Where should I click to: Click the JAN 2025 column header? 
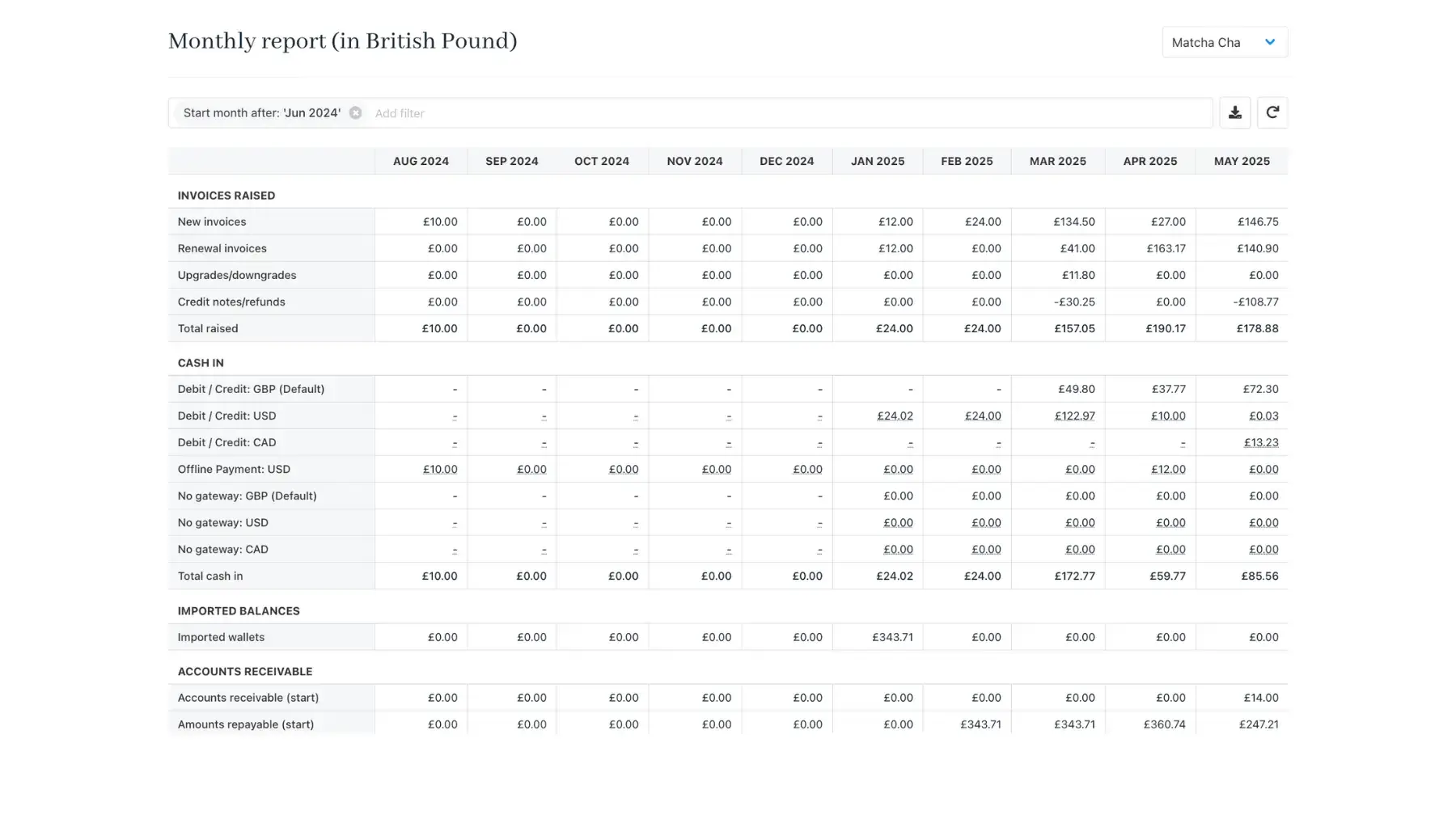[x=878, y=161]
